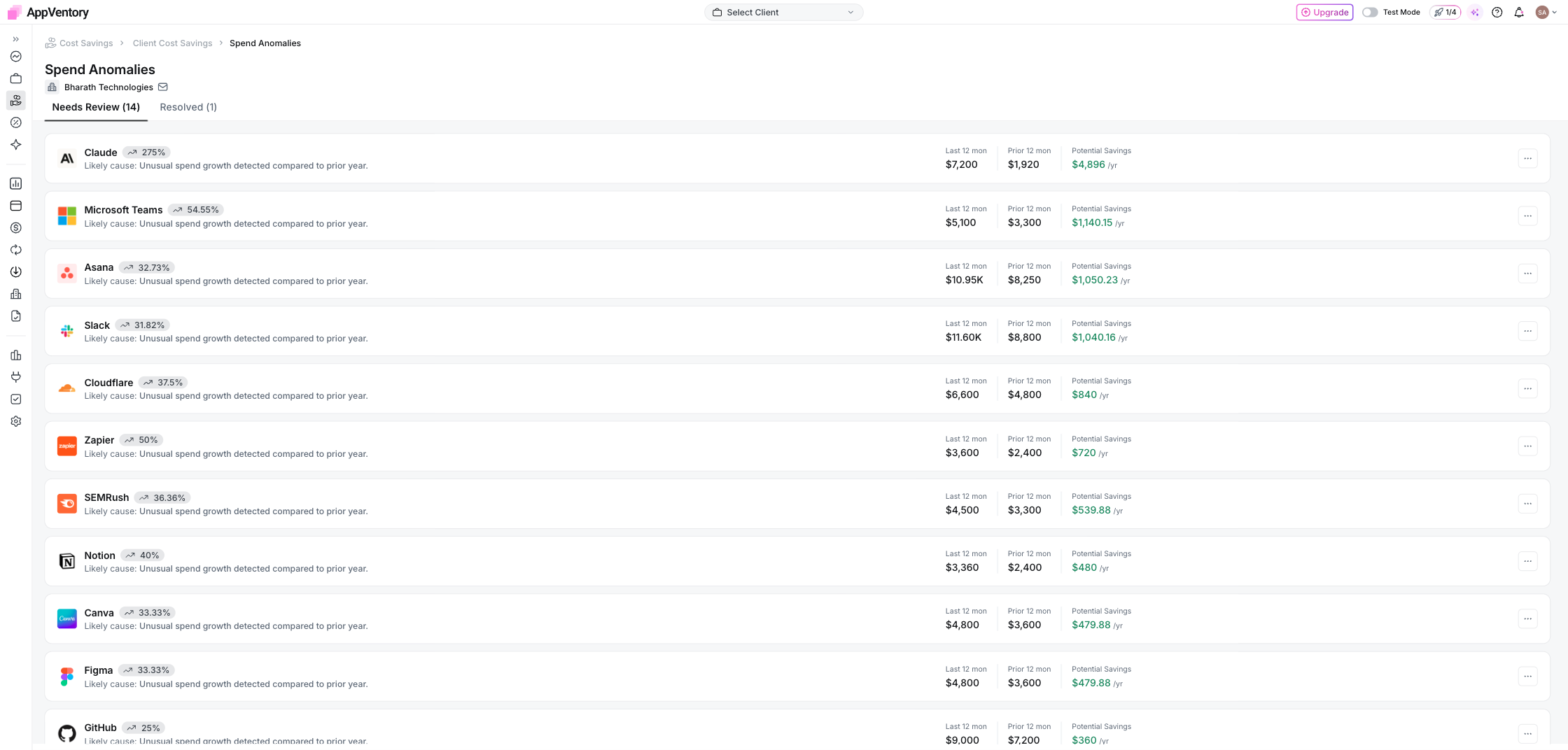This screenshot has height=750, width=1568.
Task: Click the $1,140.15 potential savings value
Action: (1092, 222)
